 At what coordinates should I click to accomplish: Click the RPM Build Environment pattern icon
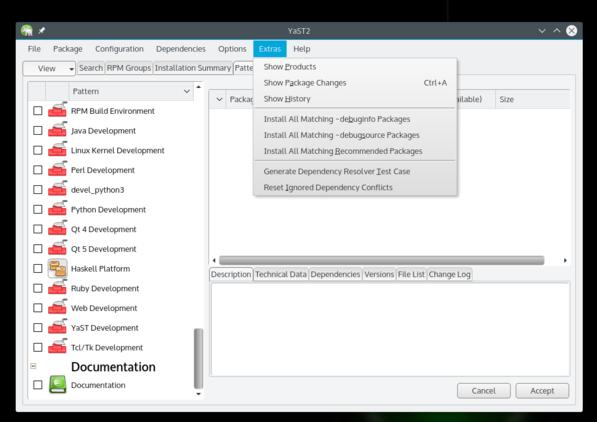[x=57, y=110]
